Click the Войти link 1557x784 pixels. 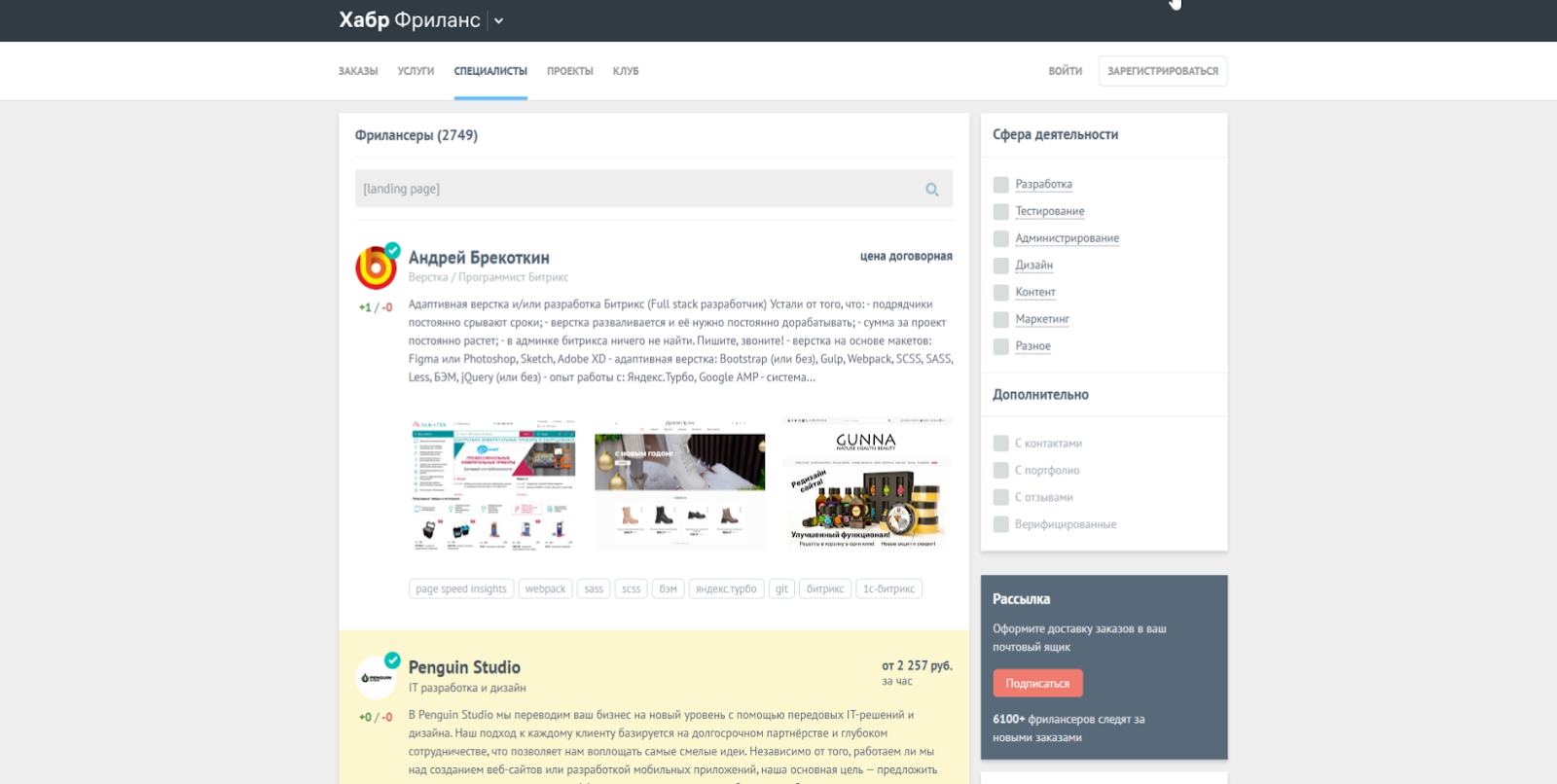tap(1066, 71)
